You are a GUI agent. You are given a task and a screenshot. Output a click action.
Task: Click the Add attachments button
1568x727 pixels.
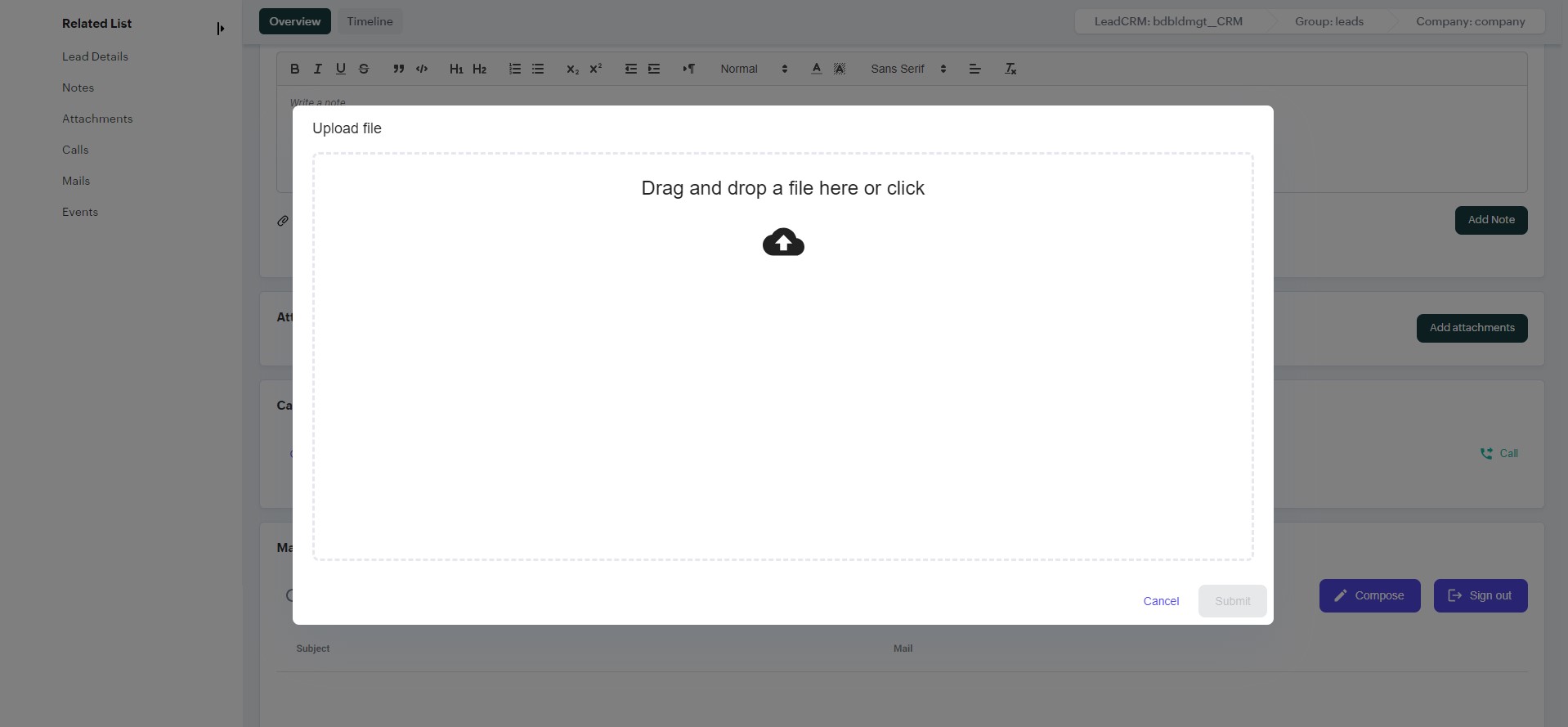click(x=1472, y=328)
